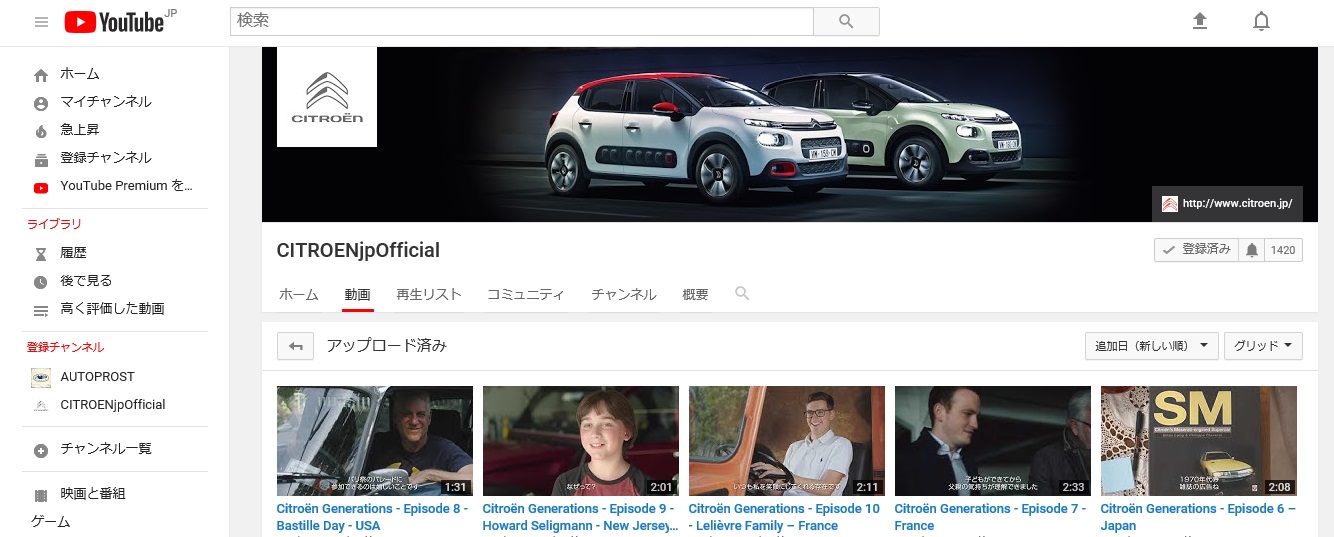
Task: Open the video upload icon
Action: [1200, 21]
